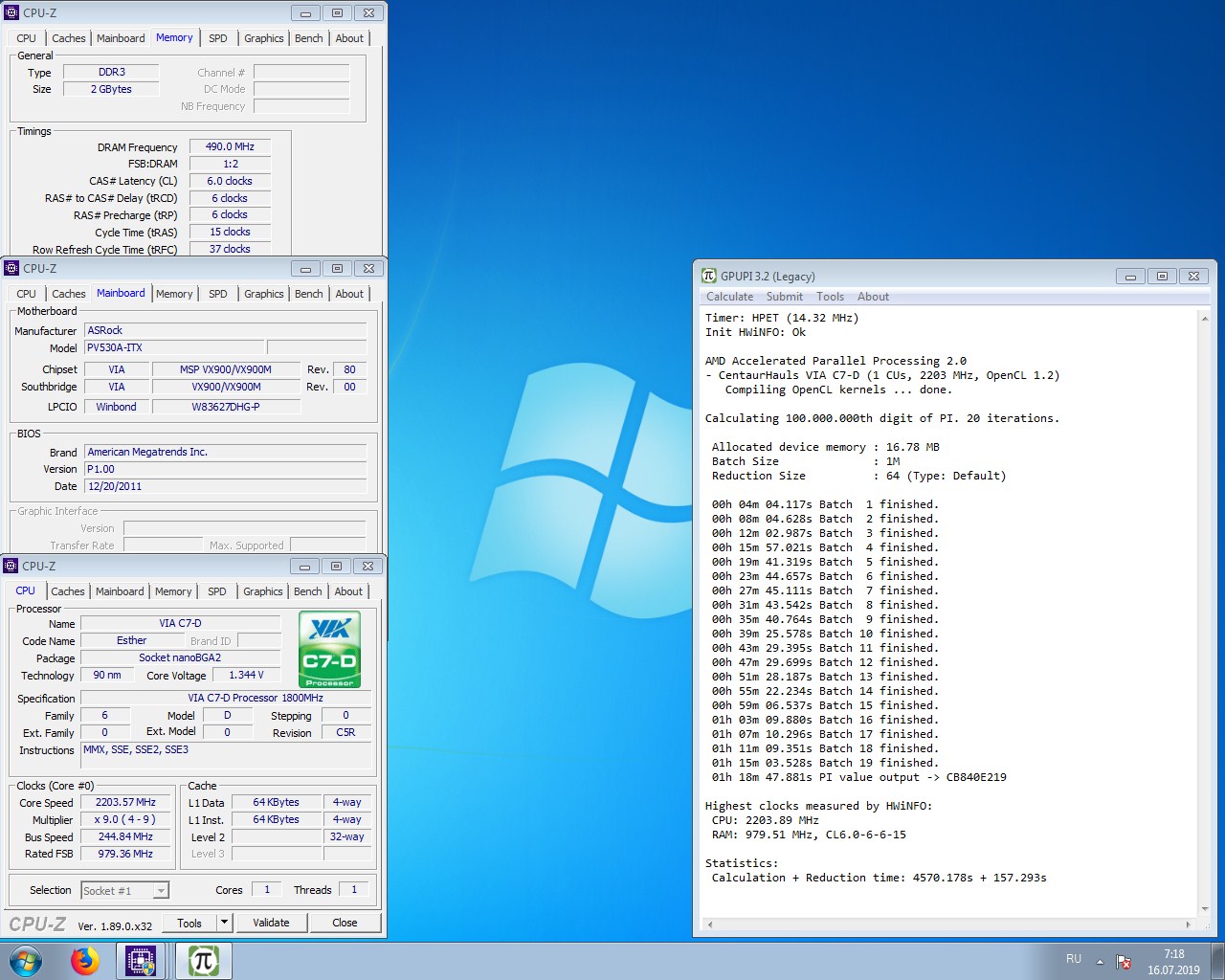Select Graphics tab in Mainboard CPU-Z window
Image resolution: width=1225 pixels, height=980 pixels.
point(264,294)
